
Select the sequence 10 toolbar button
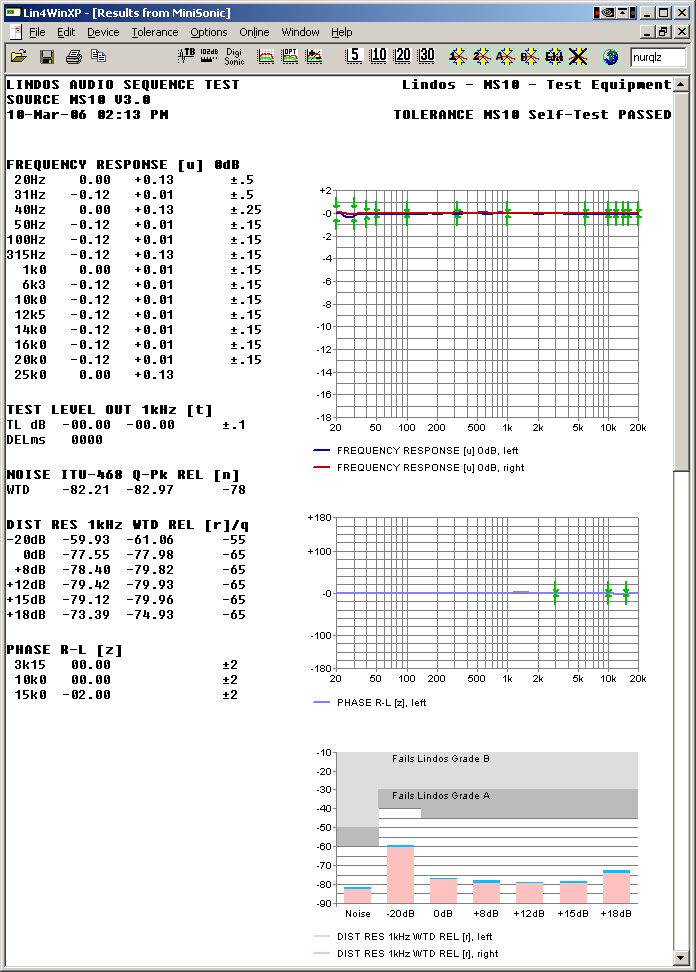(378, 56)
